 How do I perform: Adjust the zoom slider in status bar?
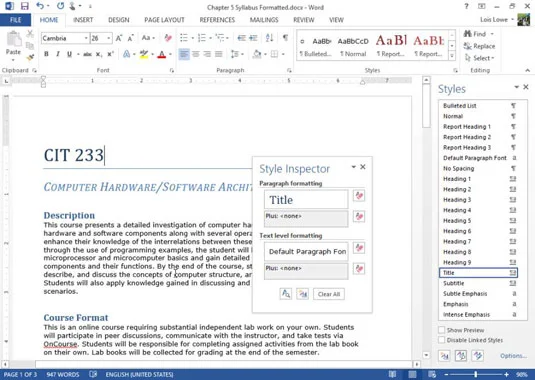point(476,375)
